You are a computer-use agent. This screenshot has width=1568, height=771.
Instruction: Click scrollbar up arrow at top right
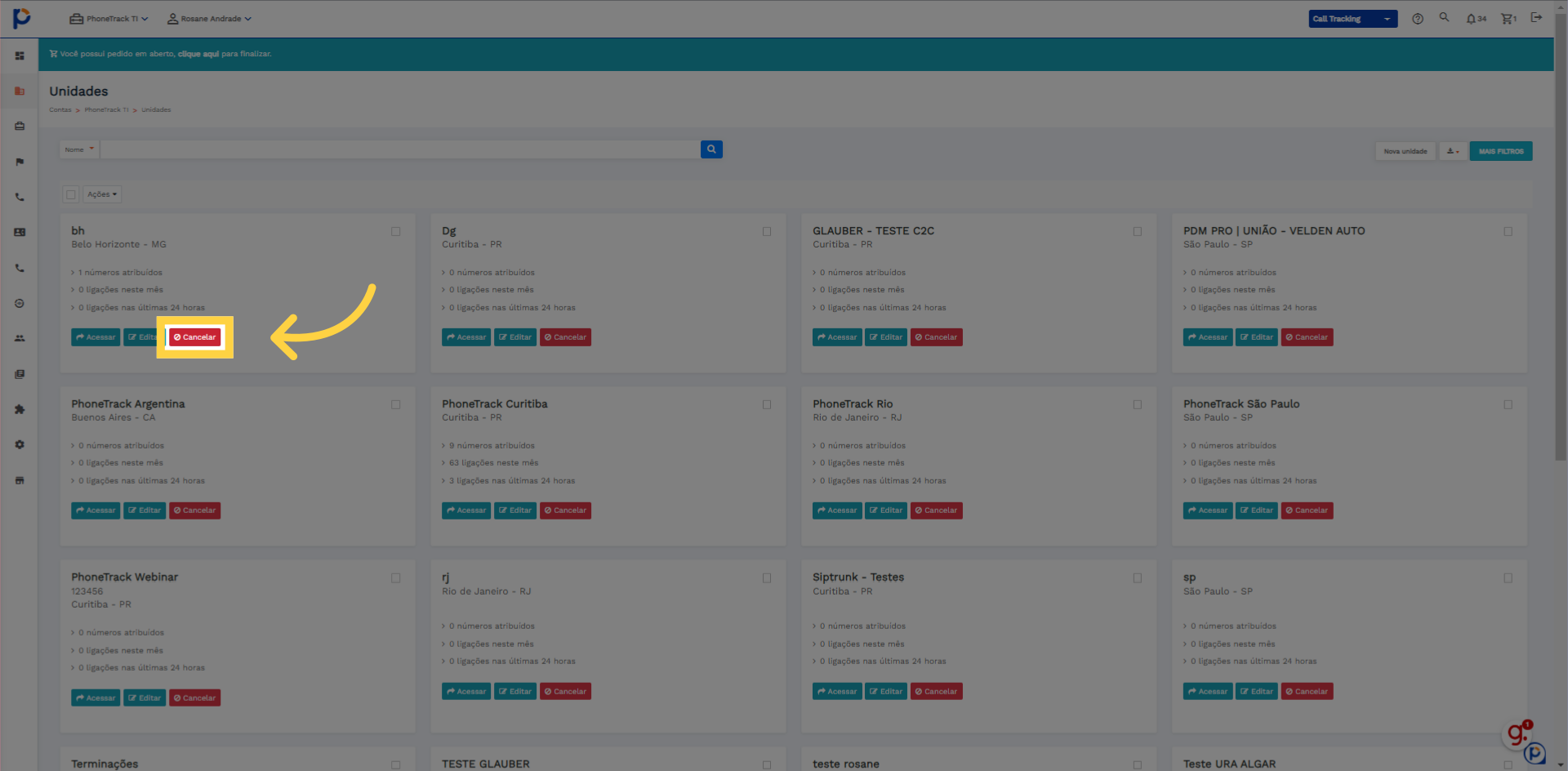click(1561, 6)
